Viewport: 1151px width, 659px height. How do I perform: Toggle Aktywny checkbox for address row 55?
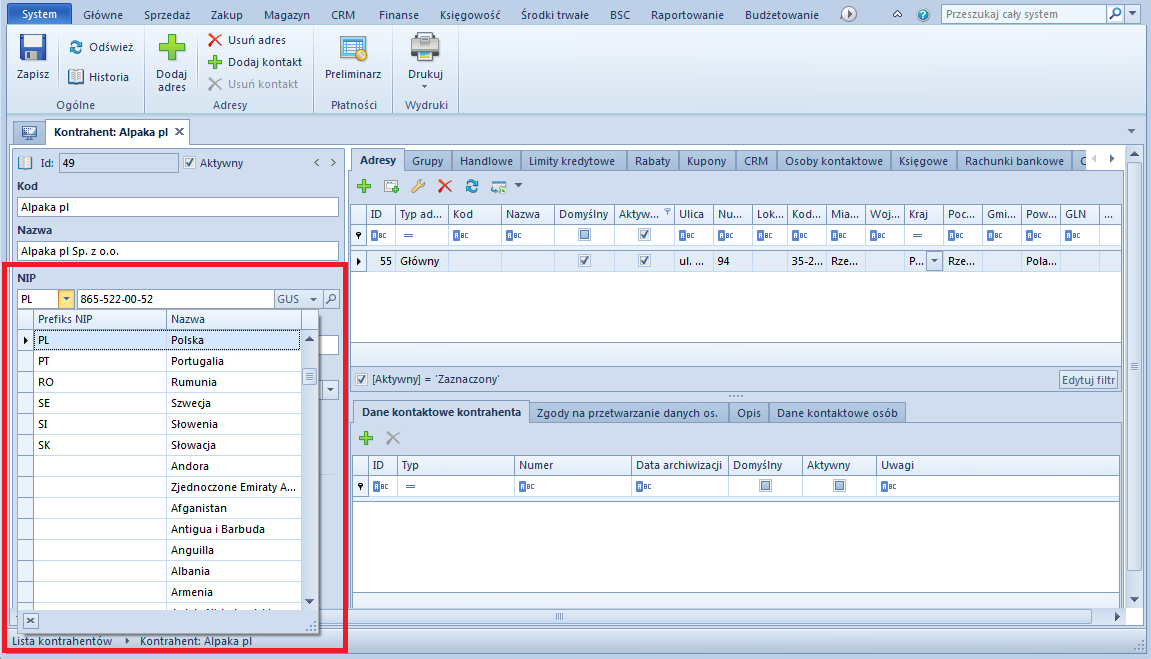point(645,261)
